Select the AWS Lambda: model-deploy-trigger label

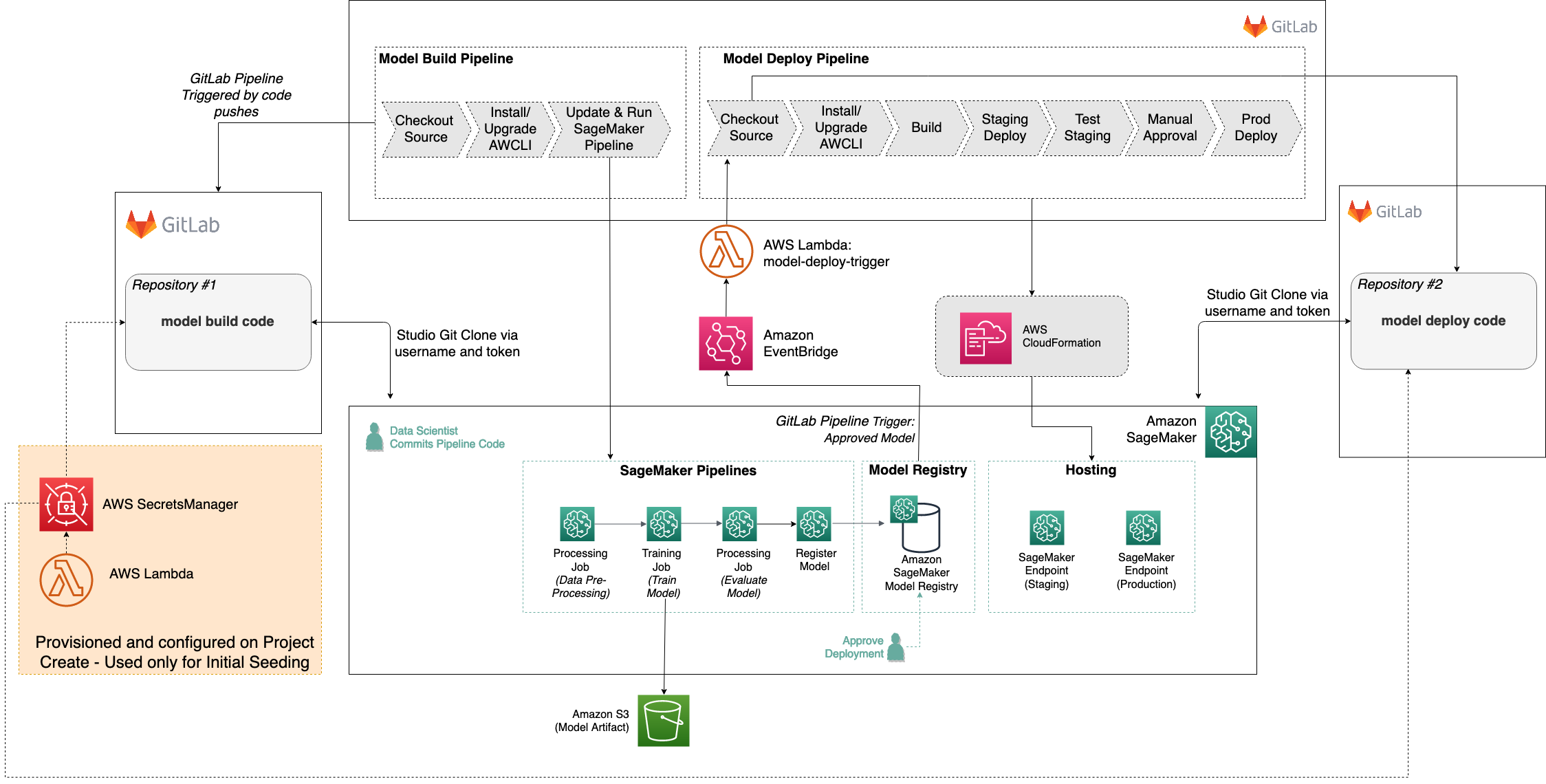(x=826, y=253)
